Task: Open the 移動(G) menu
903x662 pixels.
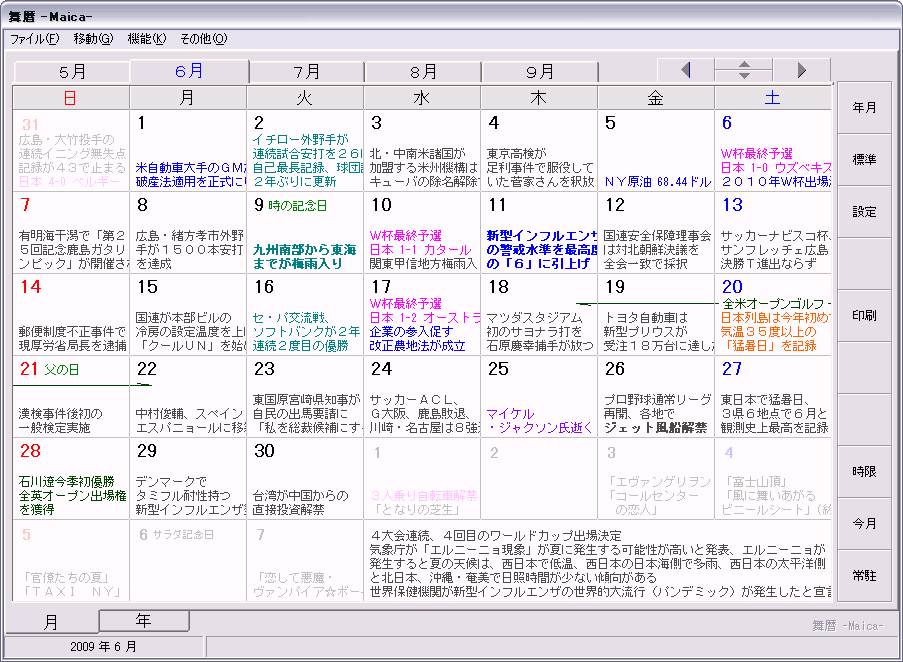Action: coord(93,39)
